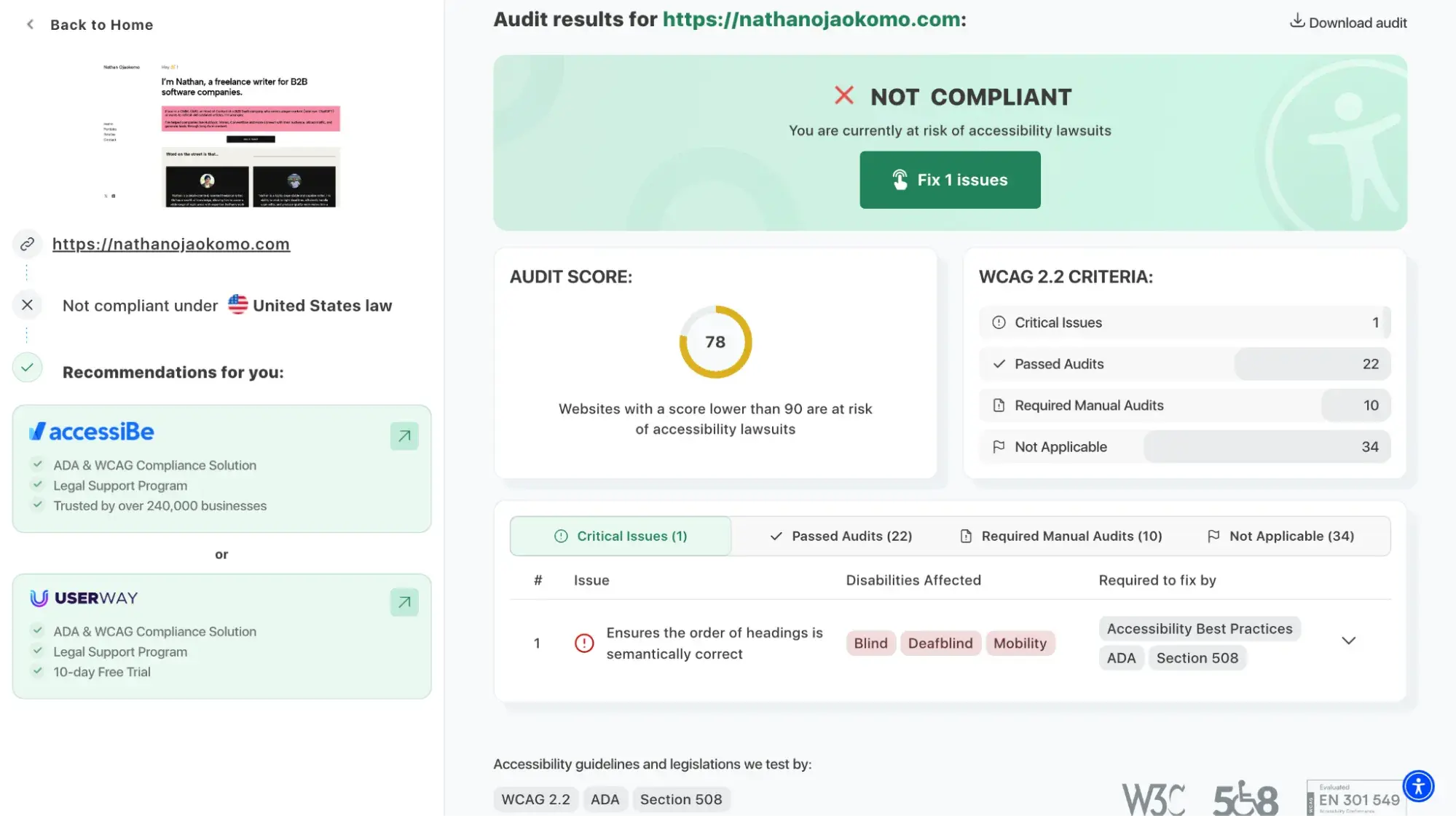Go Back to Home
The image size is (1456, 816).
coord(90,25)
